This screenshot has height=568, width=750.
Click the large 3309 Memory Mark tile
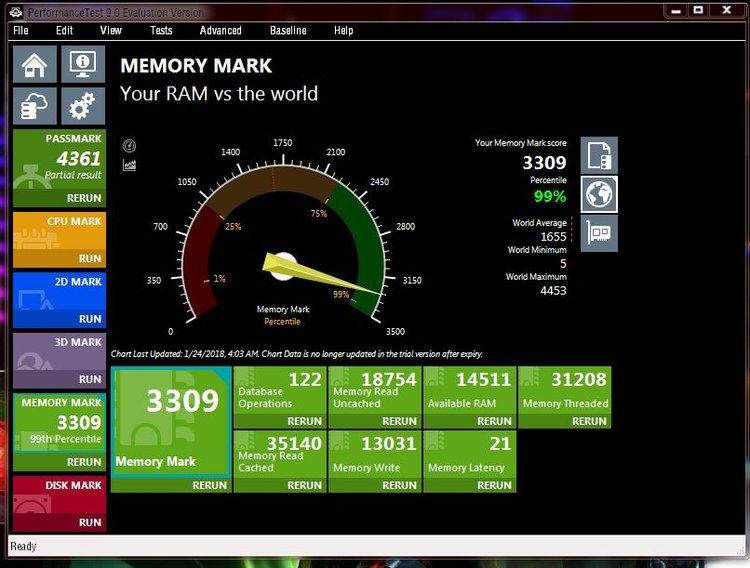point(171,422)
